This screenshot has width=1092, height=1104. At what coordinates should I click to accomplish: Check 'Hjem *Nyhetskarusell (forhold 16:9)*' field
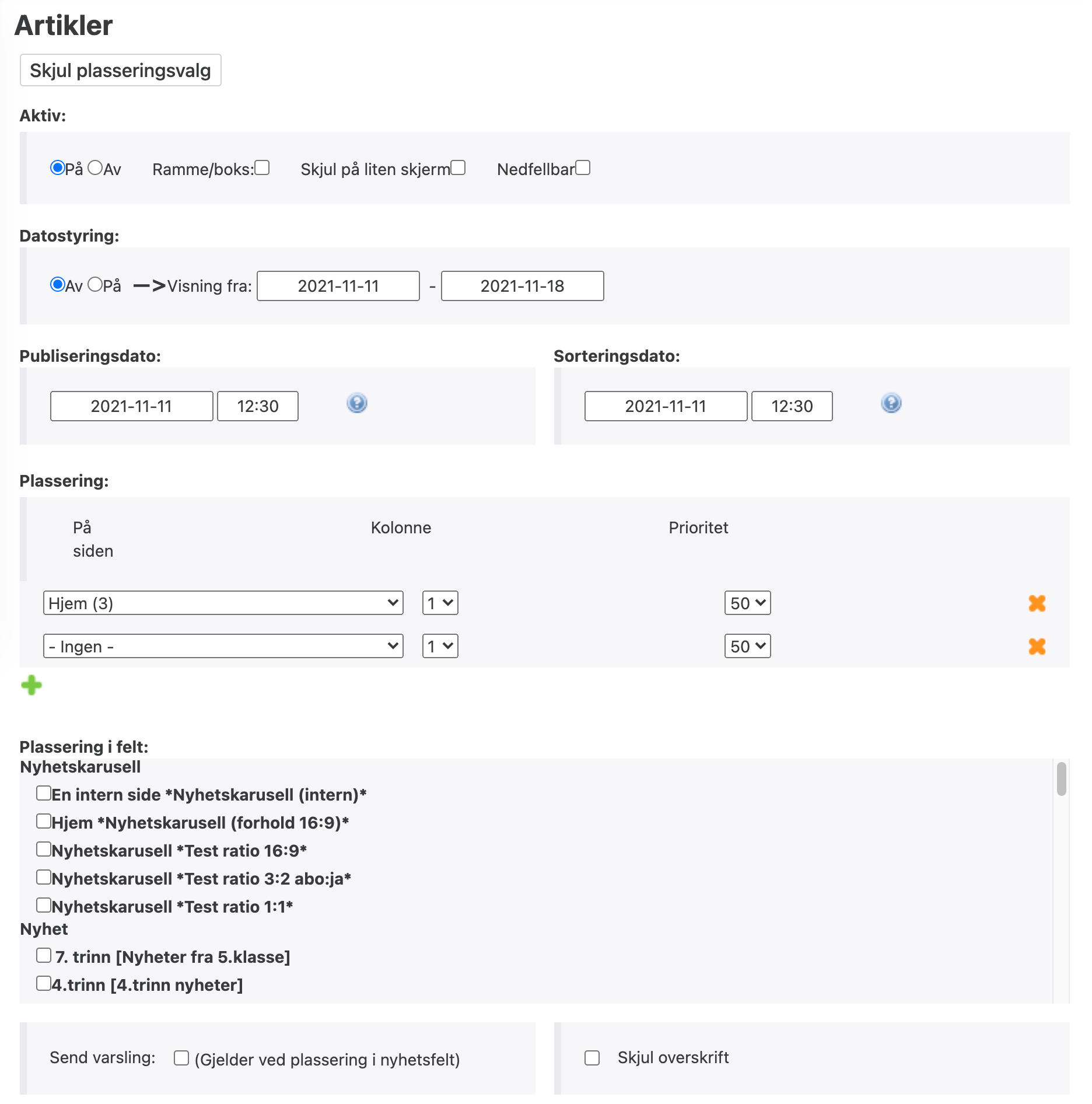click(44, 822)
